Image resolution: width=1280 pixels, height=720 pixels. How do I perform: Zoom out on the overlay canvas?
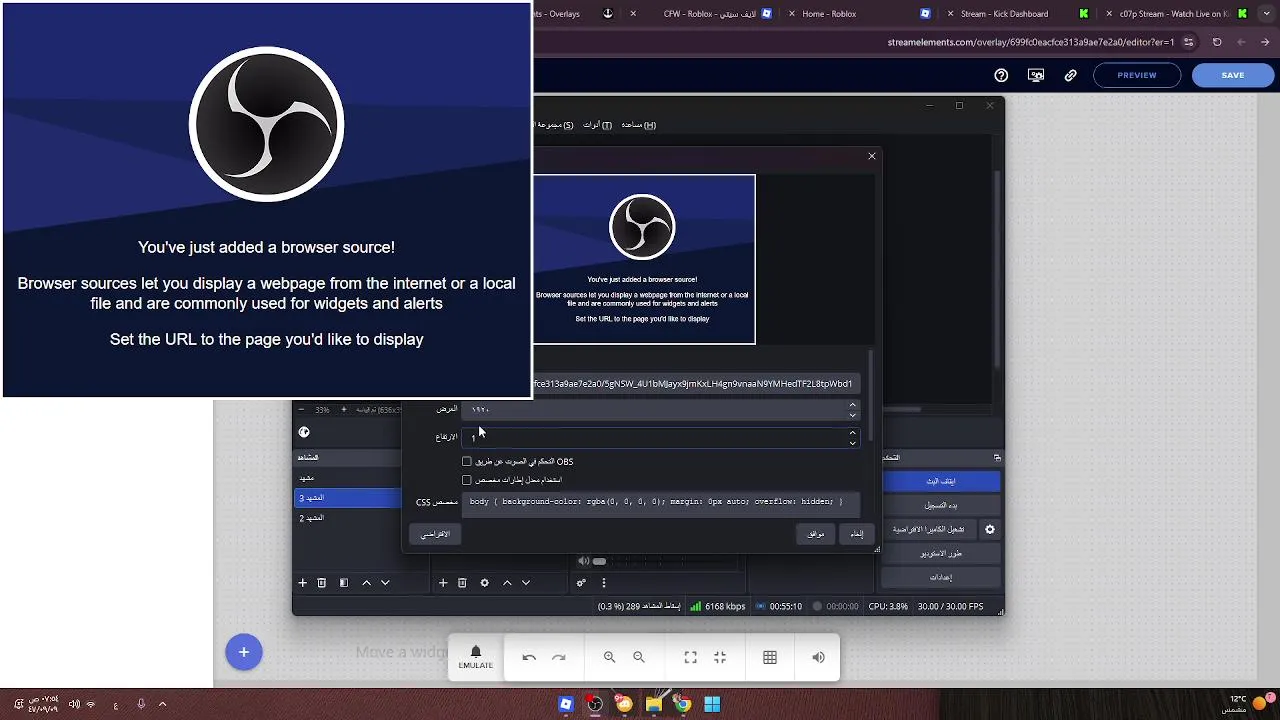639,657
